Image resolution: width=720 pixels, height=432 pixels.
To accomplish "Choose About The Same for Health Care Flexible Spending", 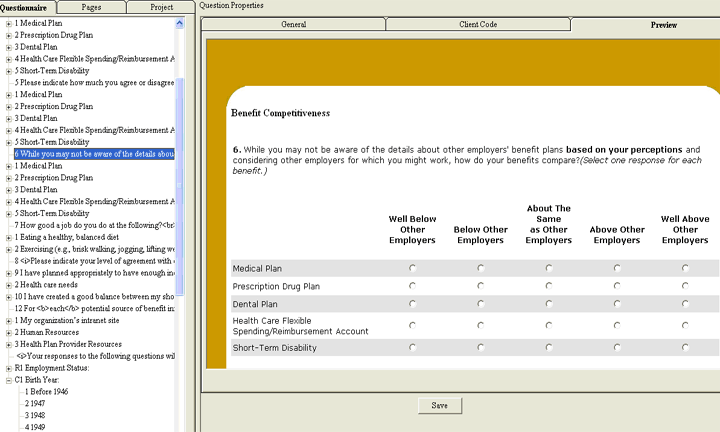I will coord(549,325).
